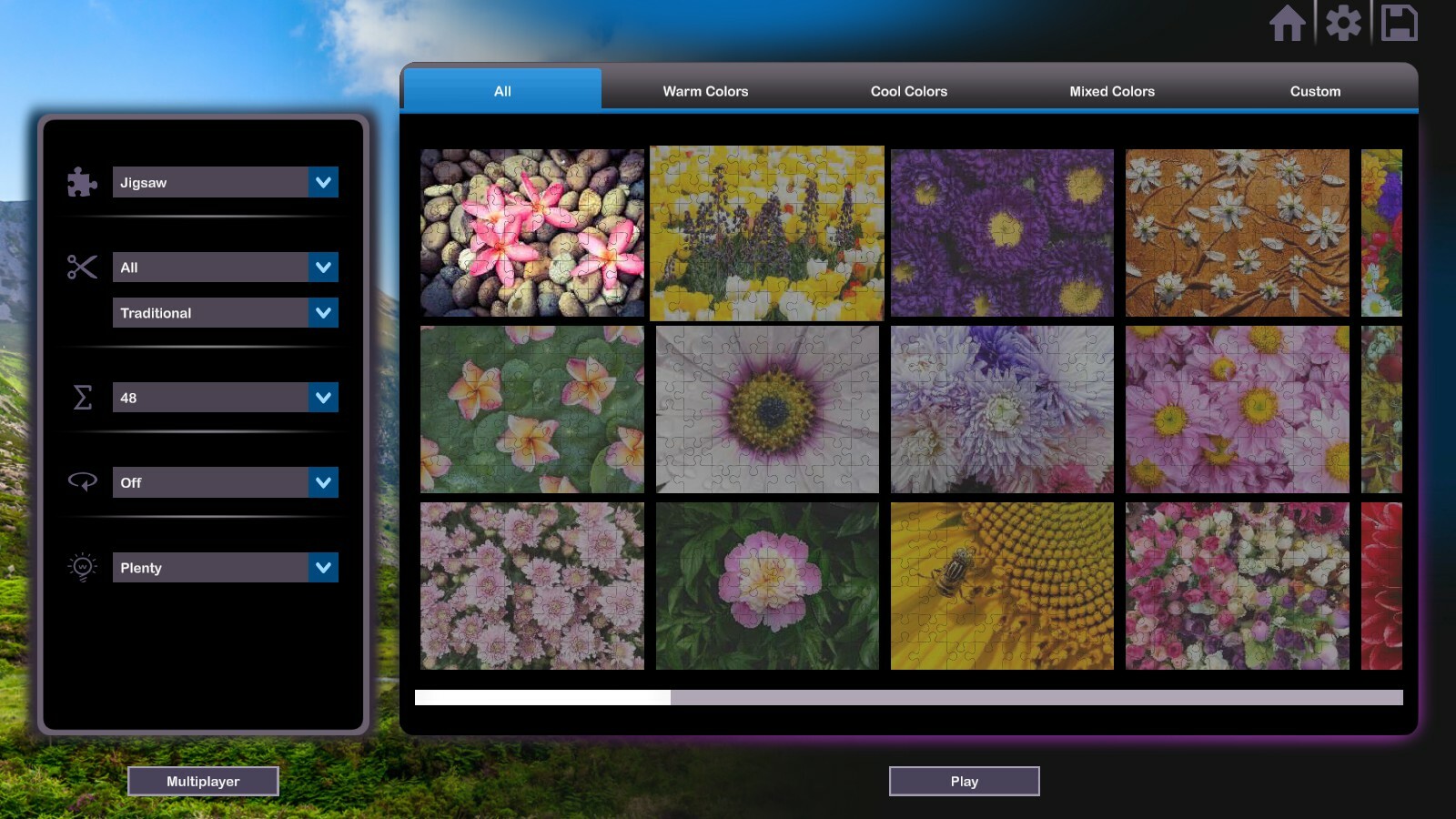1456x819 pixels.
Task: Click the scissors icon for cut style
Action: 81,267
